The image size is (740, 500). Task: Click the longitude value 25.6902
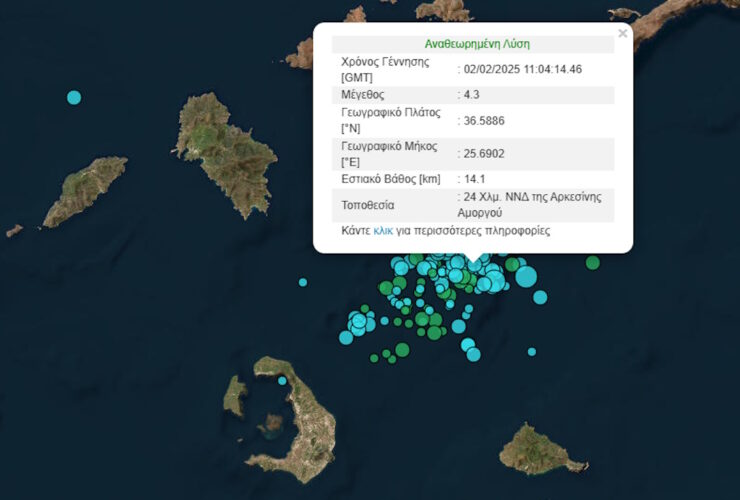(x=482, y=154)
